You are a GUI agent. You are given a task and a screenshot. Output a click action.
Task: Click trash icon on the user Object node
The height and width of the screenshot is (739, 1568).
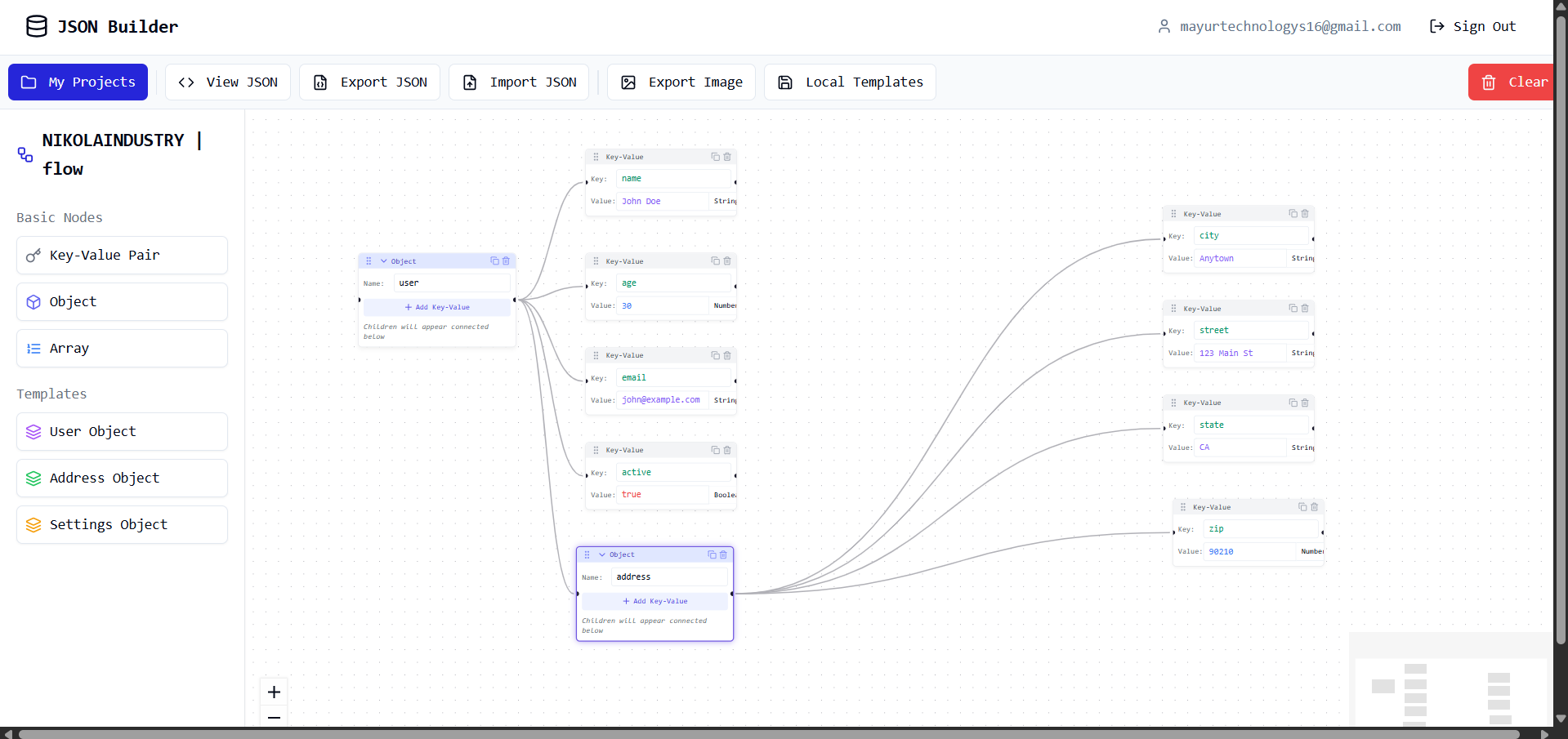(x=506, y=261)
